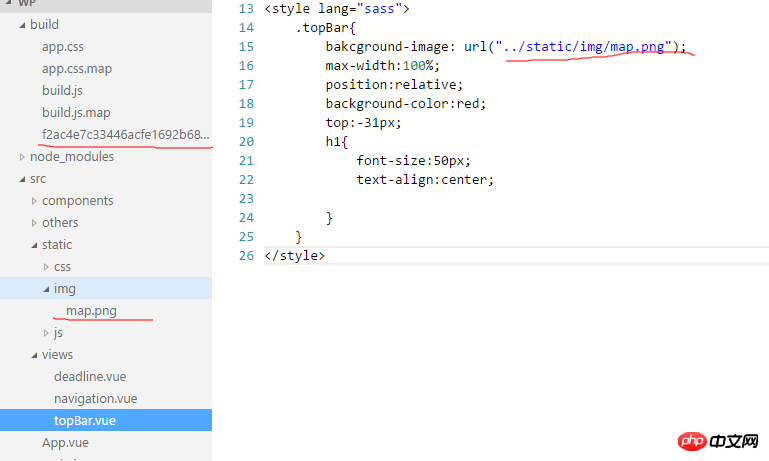This screenshot has height=461, width=769.
Task: Open the build.js.map file
Action: pyautogui.click(x=76, y=113)
